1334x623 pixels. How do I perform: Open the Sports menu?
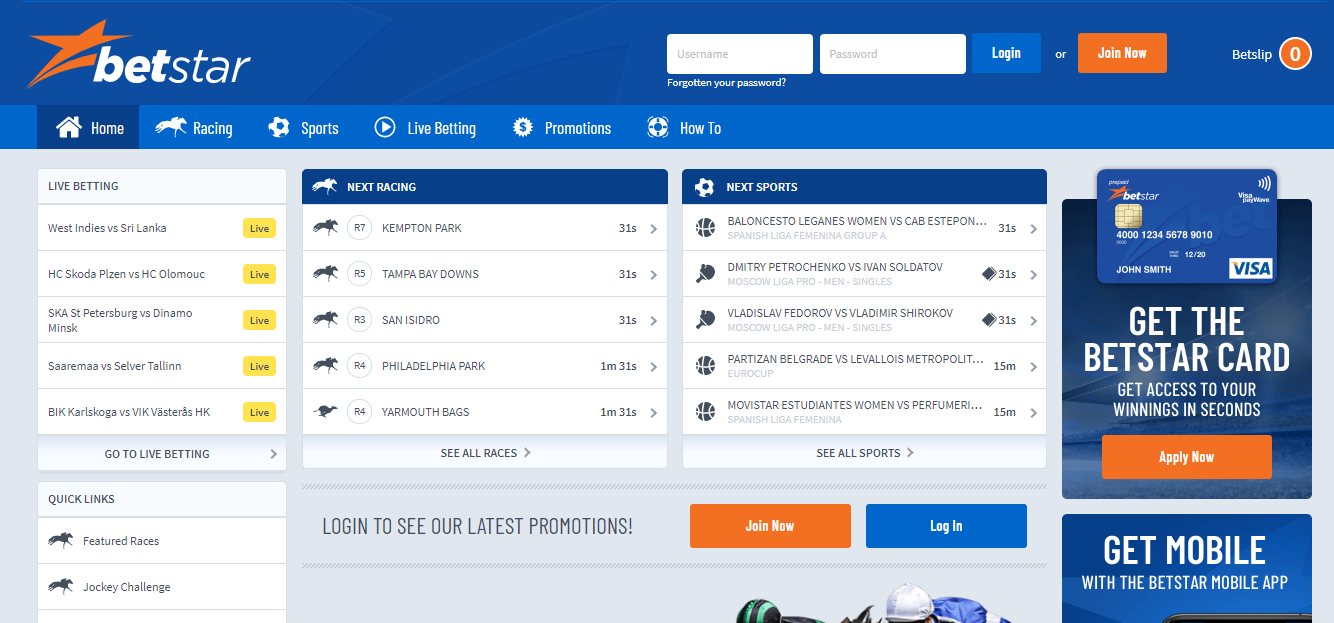point(304,127)
